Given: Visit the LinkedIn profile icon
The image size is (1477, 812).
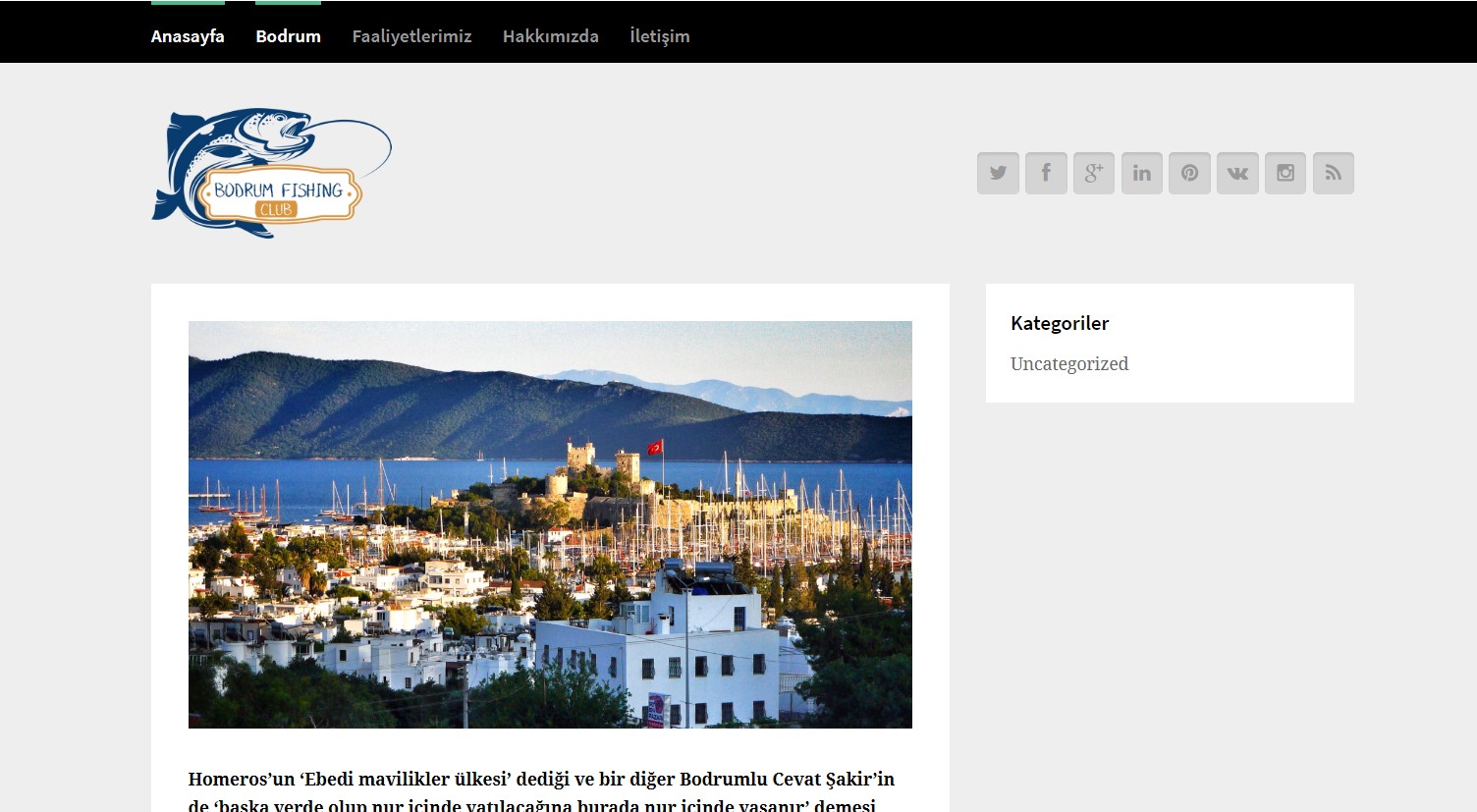Looking at the screenshot, I should pyautogui.click(x=1141, y=173).
